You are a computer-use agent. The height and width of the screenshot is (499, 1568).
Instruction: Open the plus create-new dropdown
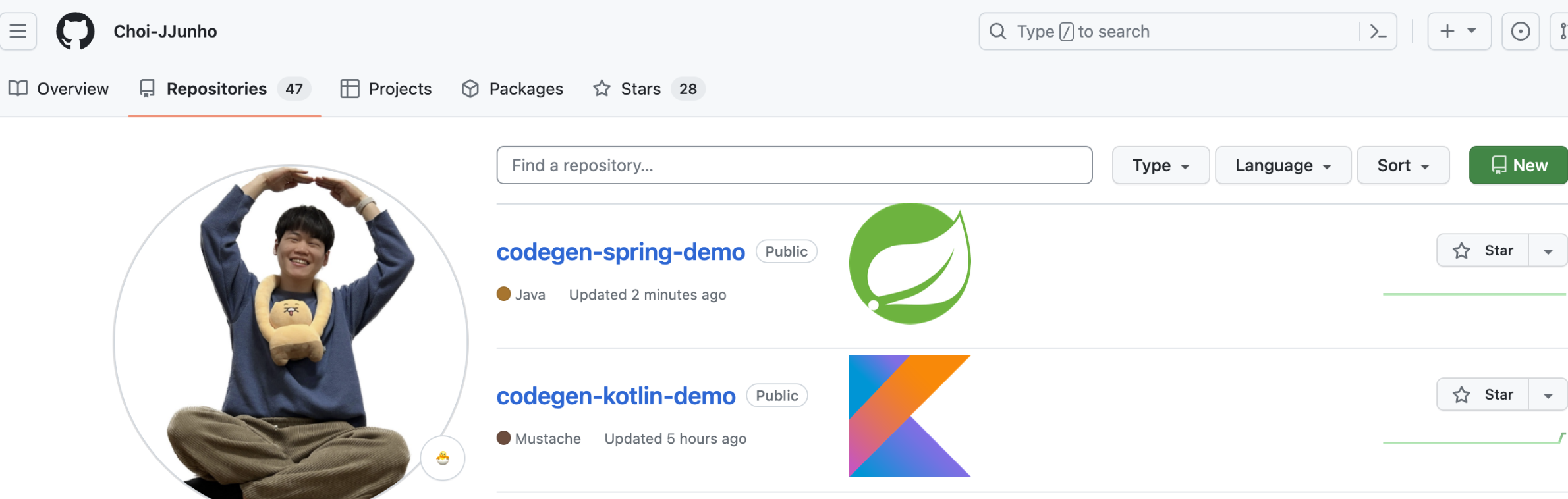click(x=1459, y=32)
